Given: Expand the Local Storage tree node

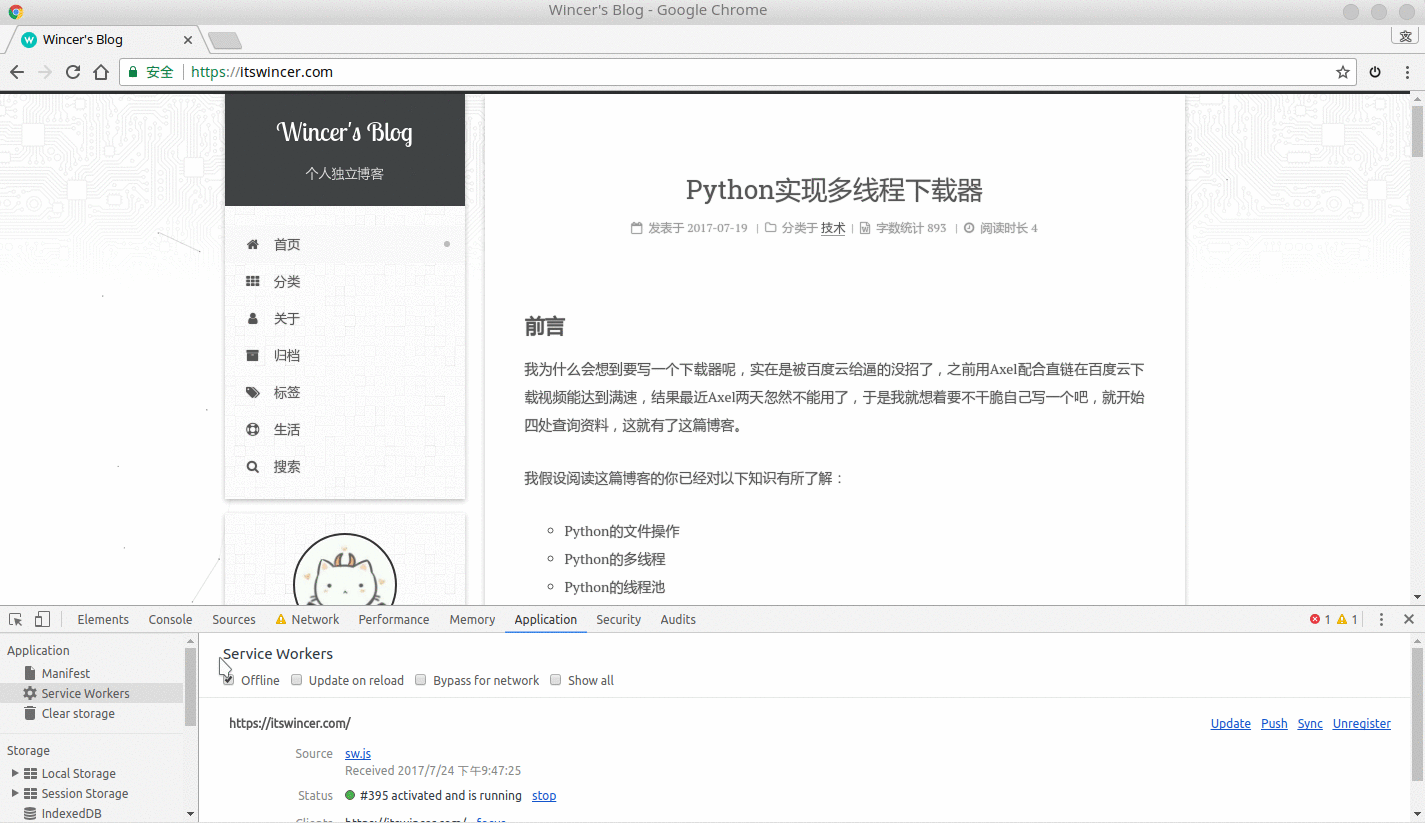Looking at the screenshot, I should click(14, 773).
